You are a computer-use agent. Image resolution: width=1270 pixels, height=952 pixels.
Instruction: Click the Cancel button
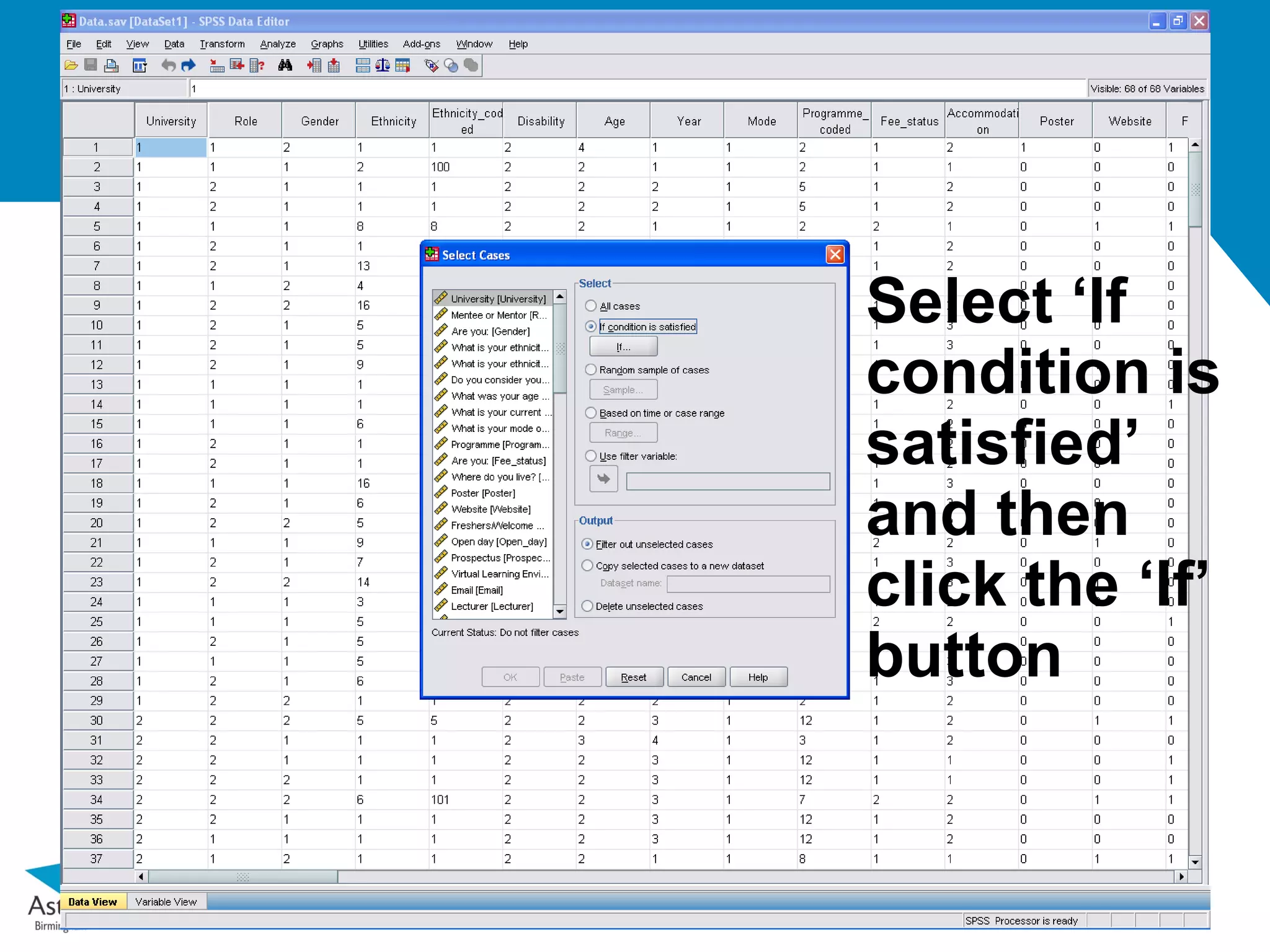(x=696, y=677)
